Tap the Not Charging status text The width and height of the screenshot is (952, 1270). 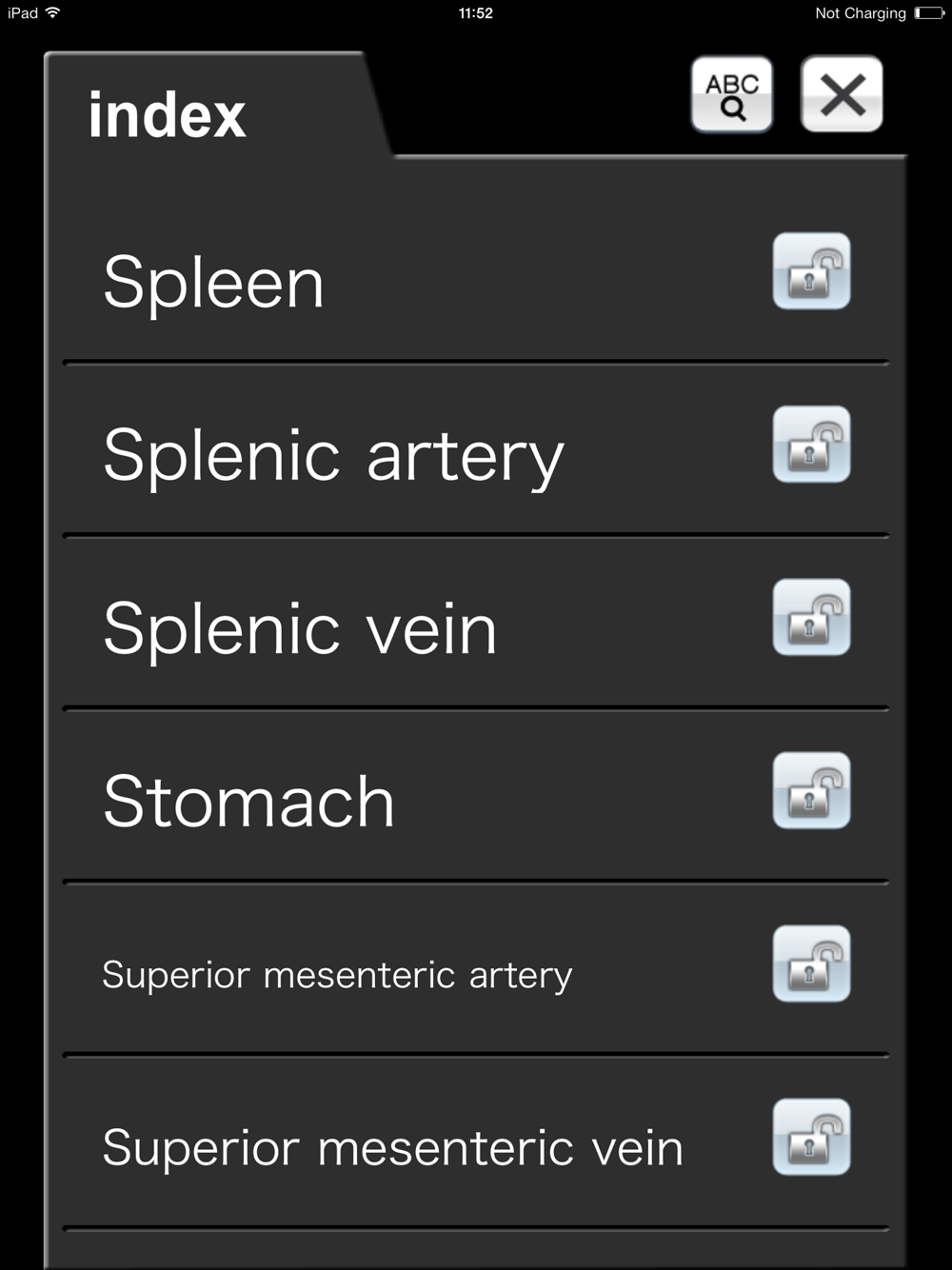tap(861, 13)
